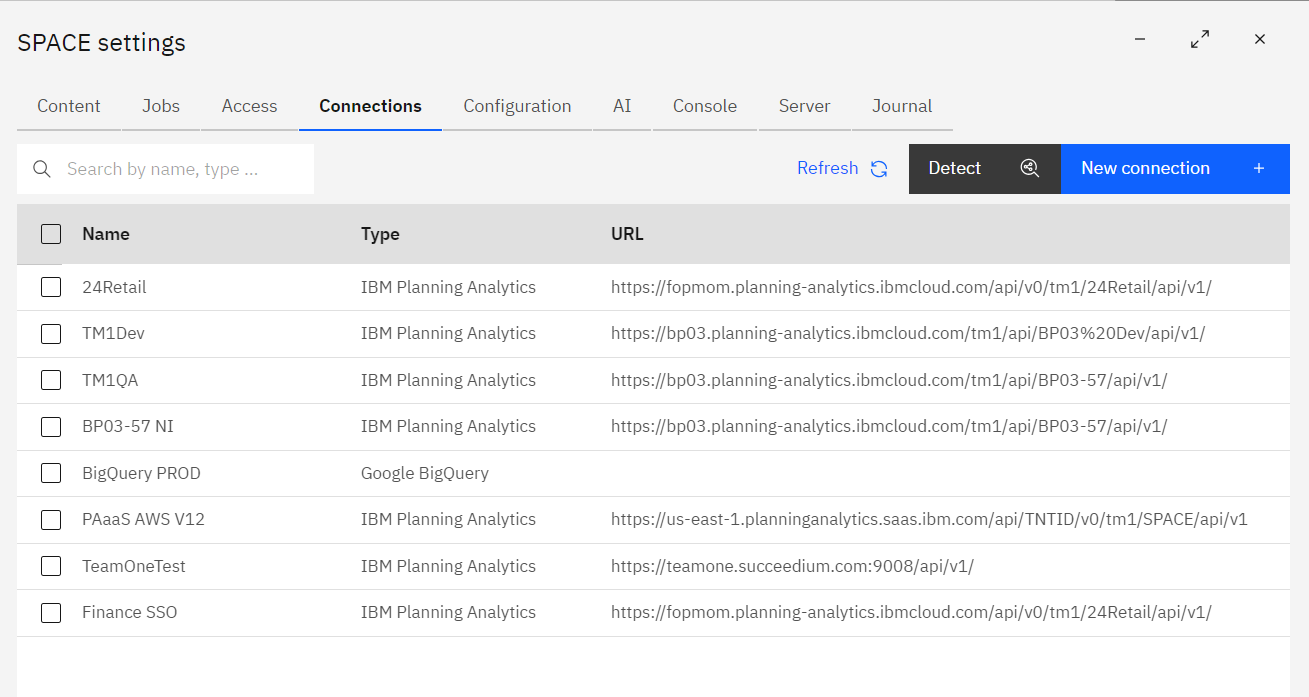Check the TM1Dev connection checkbox
The height and width of the screenshot is (697, 1309).
tap(51, 334)
